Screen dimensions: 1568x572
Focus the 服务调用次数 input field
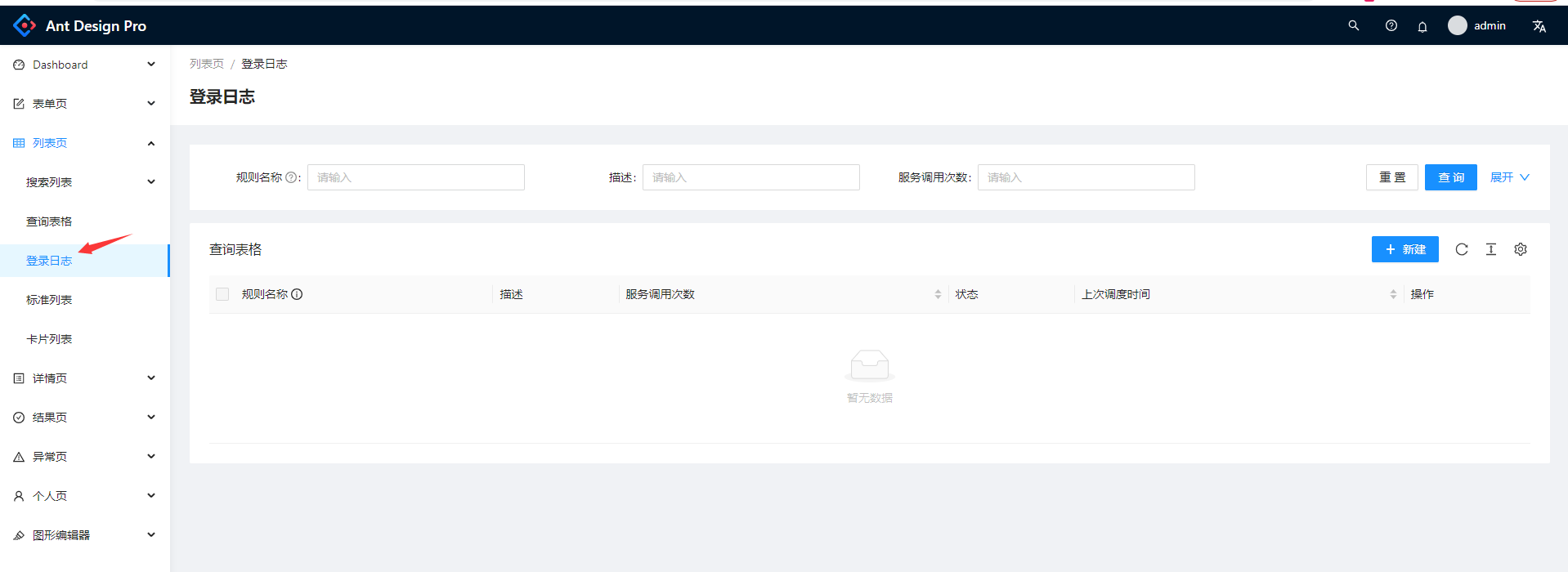click(1086, 177)
